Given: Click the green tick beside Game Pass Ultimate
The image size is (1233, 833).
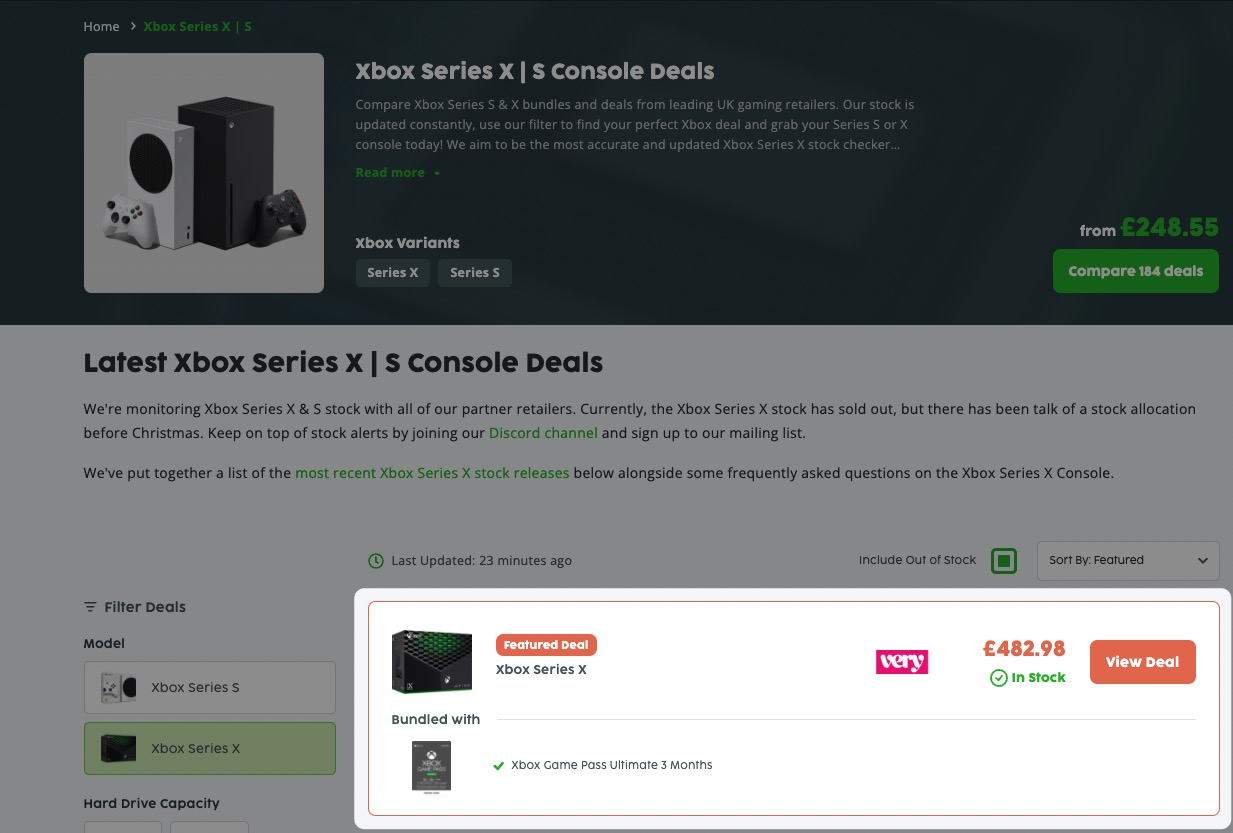Looking at the screenshot, I should 498,766.
